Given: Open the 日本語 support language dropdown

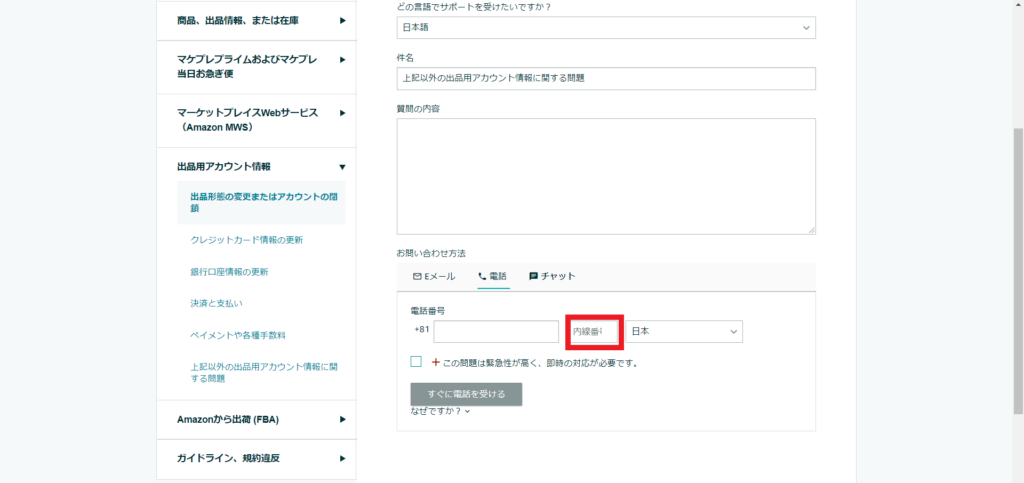Looking at the screenshot, I should 605,28.
